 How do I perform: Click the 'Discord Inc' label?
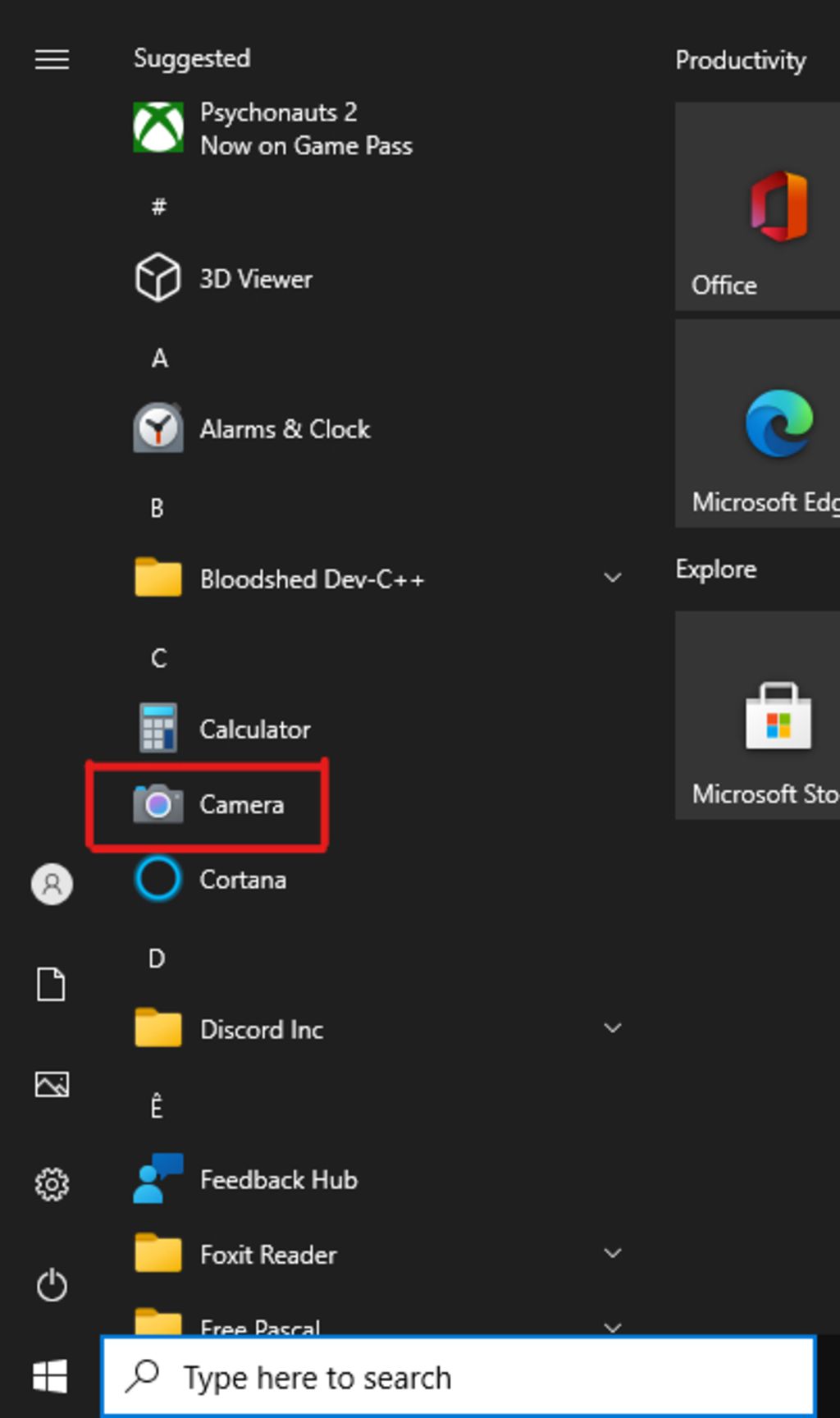(x=262, y=1029)
